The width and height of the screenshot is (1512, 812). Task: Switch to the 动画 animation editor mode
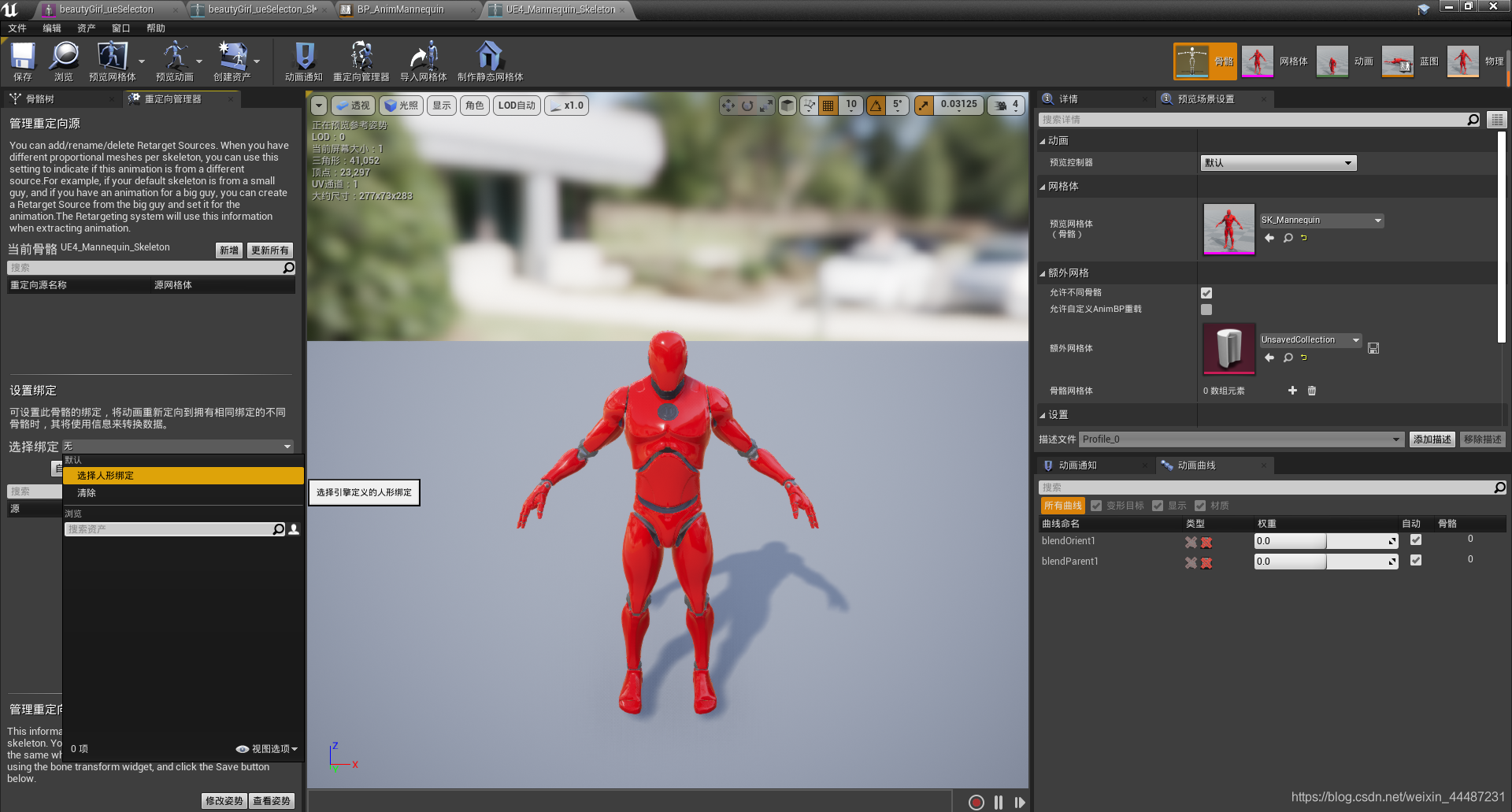(1346, 61)
